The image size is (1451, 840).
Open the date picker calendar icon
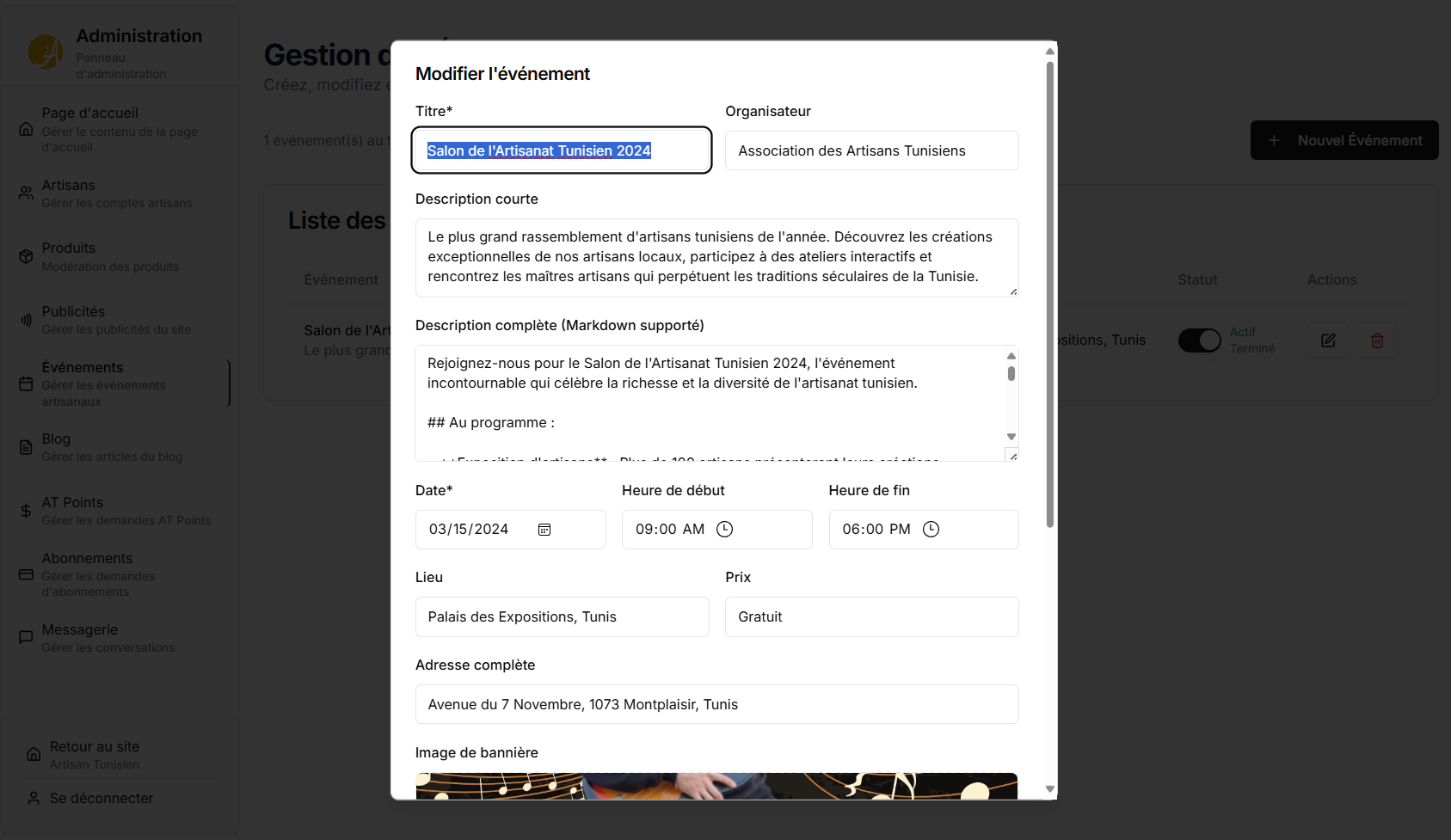pyautogui.click(x=544, y=530)
